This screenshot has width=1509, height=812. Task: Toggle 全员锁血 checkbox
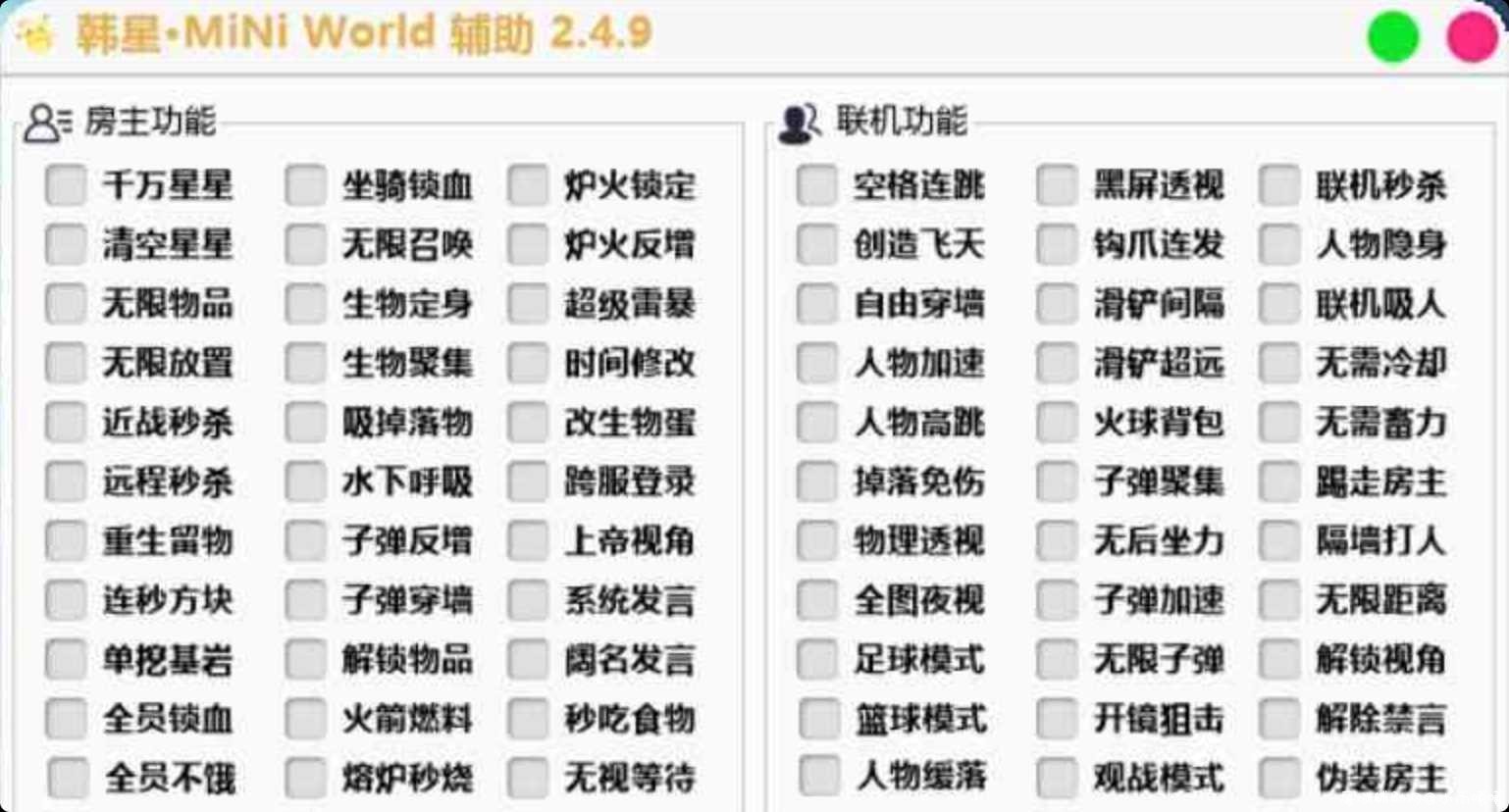pyautogui.click(x=67, y=719)
